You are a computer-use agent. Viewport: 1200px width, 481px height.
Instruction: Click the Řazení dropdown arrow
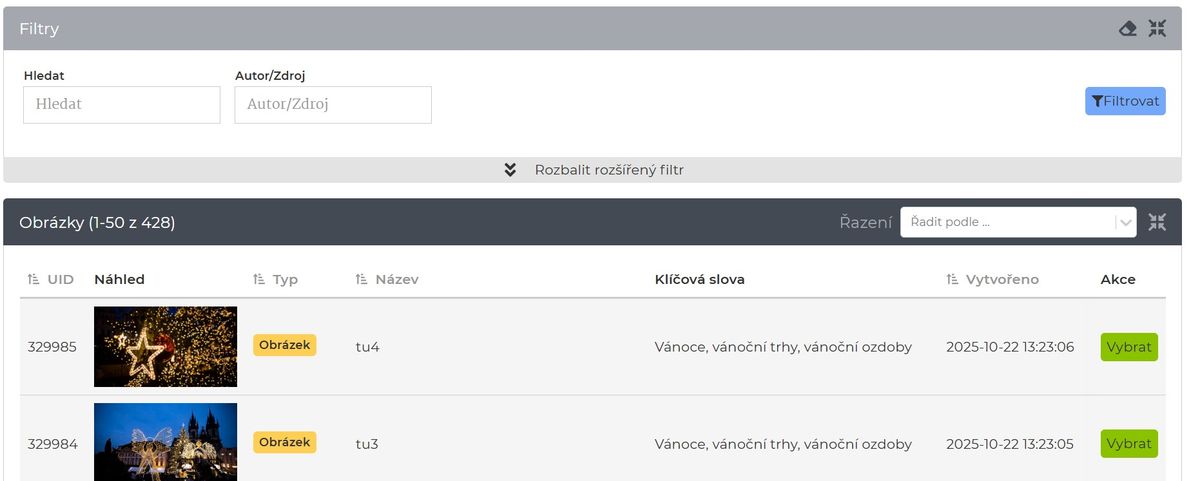click(x=1127, y=222)
